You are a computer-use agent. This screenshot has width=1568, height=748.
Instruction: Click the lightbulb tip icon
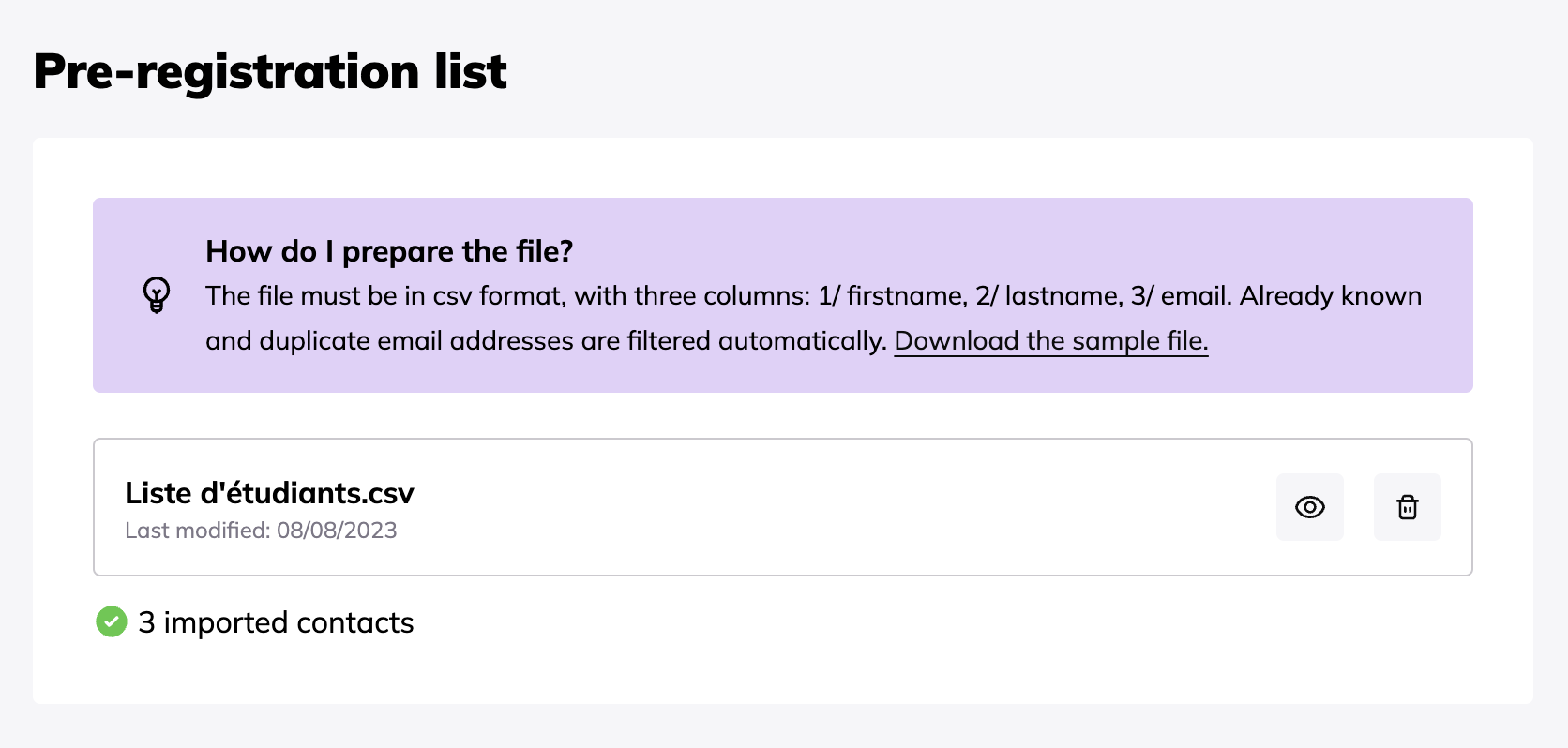[x=157, y=295]
